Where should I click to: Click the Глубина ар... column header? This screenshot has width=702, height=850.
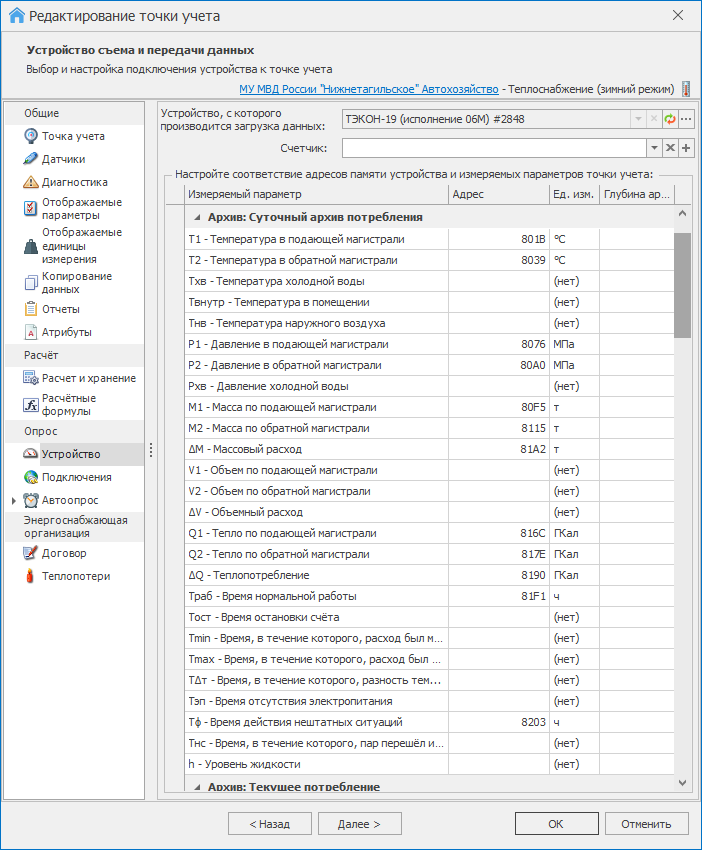point(637,194)
